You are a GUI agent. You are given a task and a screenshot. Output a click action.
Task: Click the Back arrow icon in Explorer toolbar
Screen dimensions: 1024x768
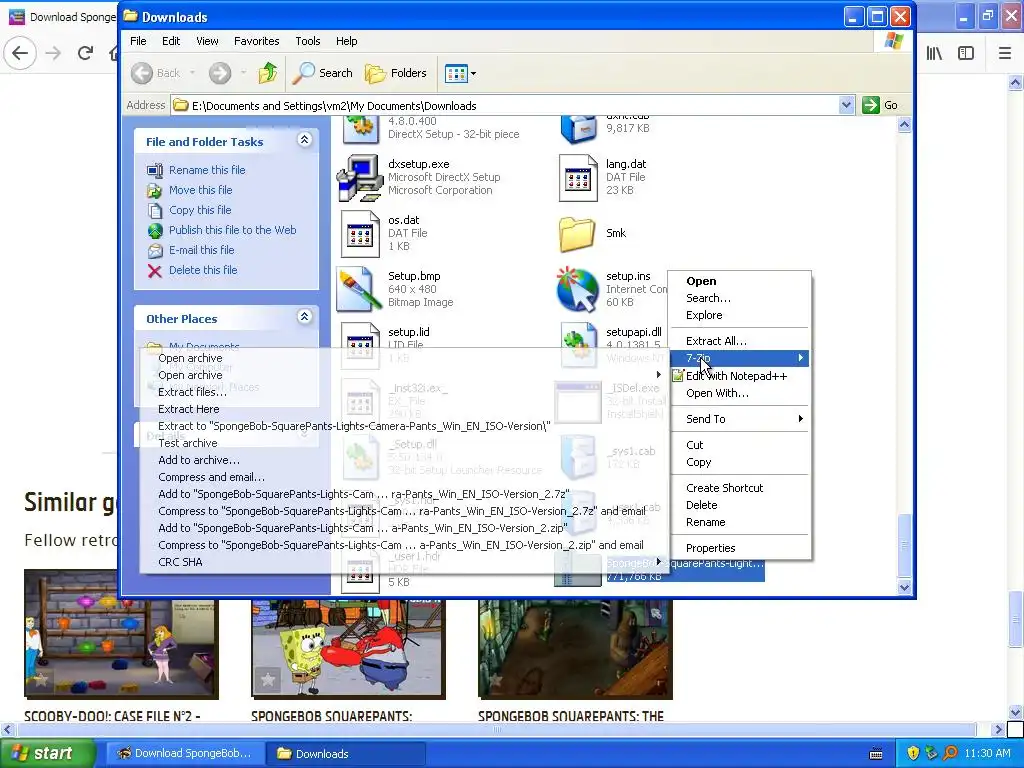[142, 73]
